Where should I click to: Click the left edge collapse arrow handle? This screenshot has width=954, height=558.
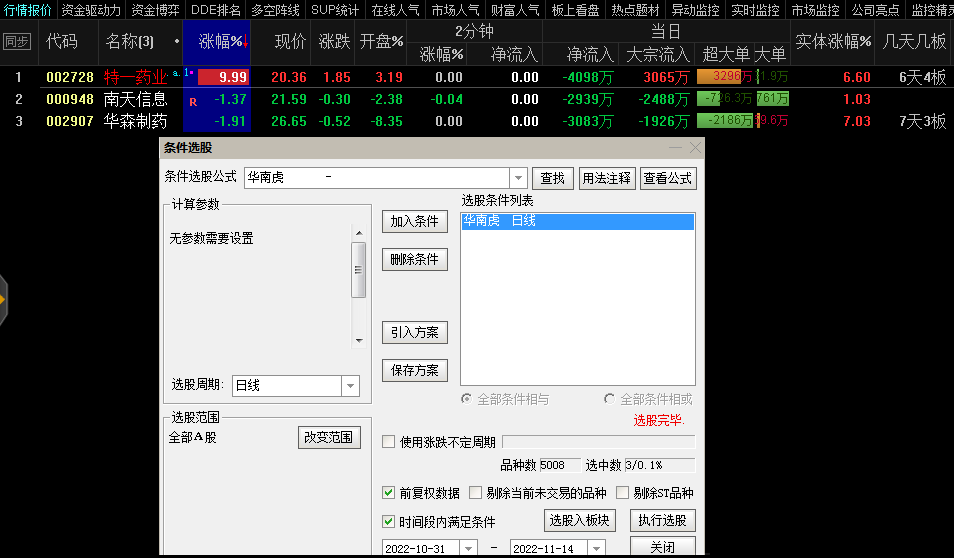point(3,299)
